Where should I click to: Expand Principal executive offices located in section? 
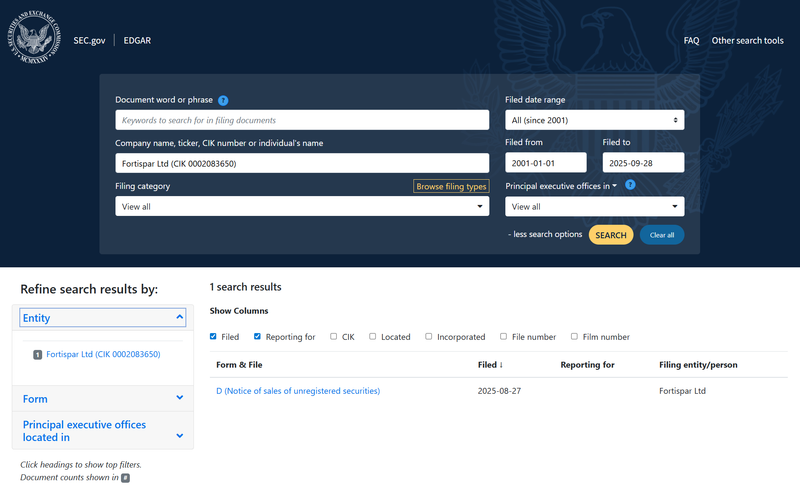coord(103,431)
